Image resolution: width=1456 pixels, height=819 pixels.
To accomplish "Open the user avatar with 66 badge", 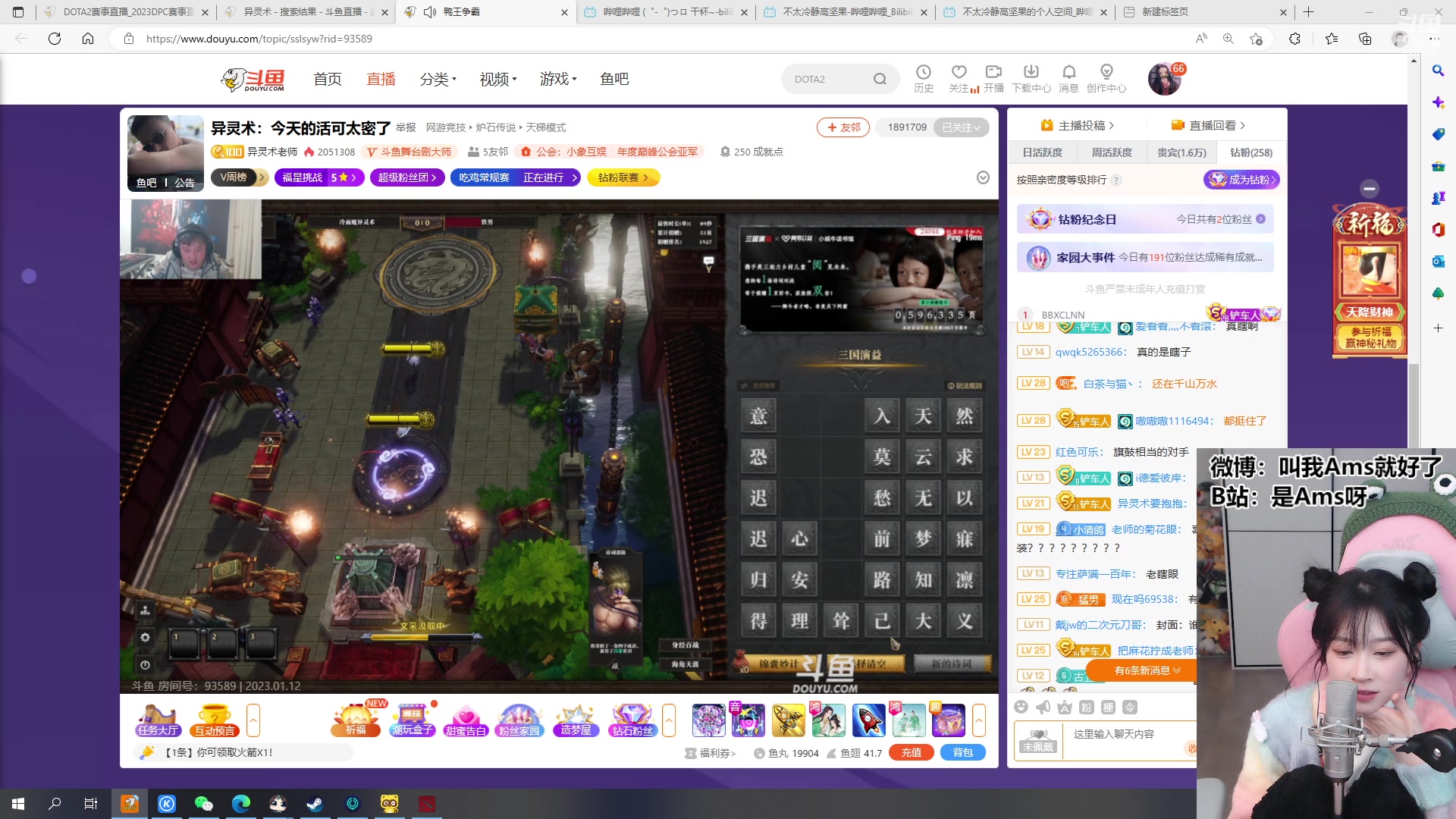I will (1164, 79).
